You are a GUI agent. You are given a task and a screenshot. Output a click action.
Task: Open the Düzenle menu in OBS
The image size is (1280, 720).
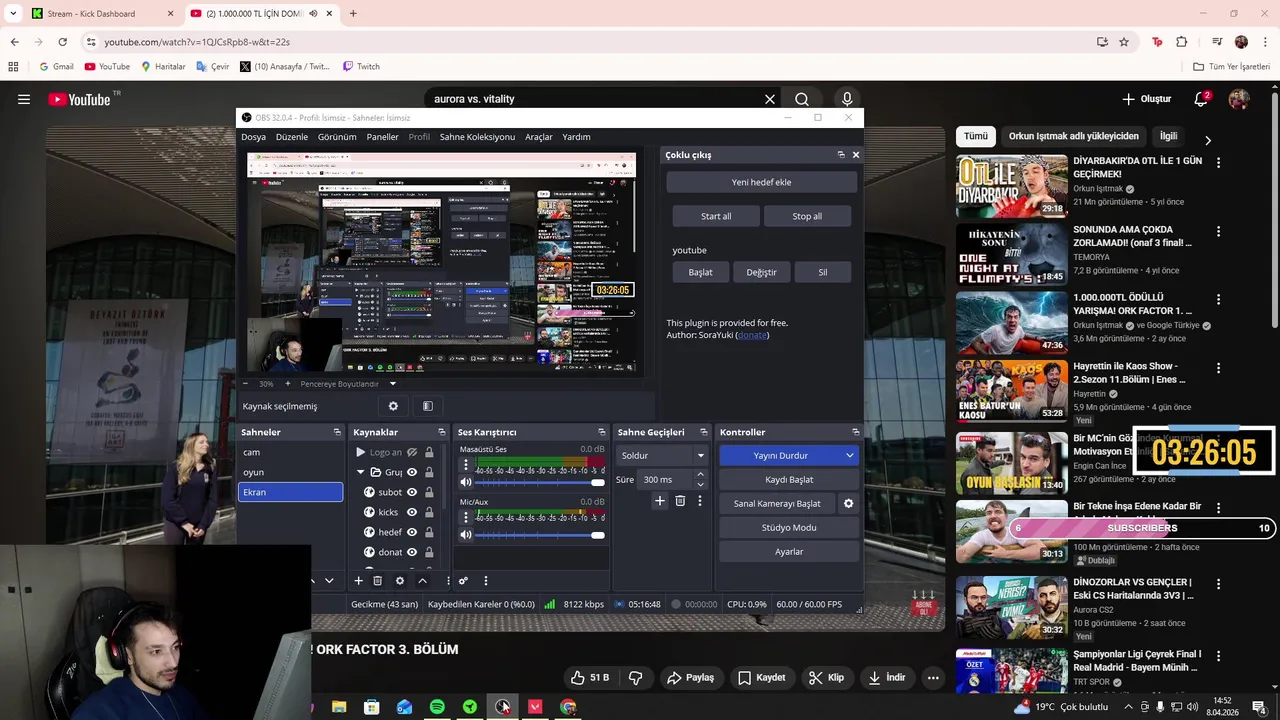(292, 137)
